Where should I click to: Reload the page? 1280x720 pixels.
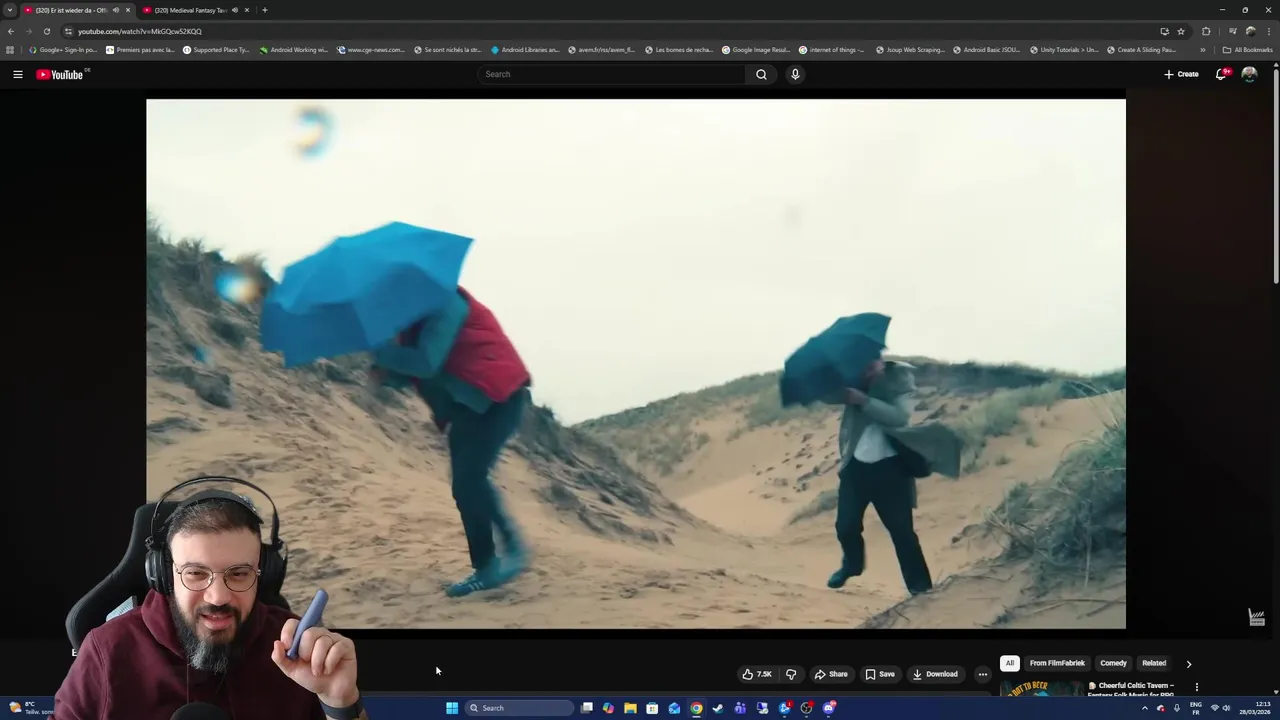(46, 31)
